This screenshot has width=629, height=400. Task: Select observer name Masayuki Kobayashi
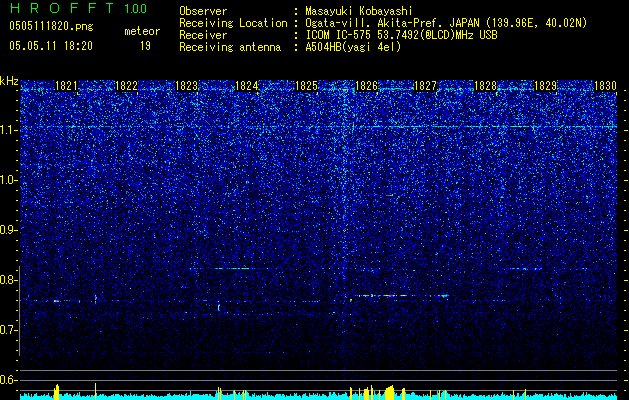[x=358, y=11]
